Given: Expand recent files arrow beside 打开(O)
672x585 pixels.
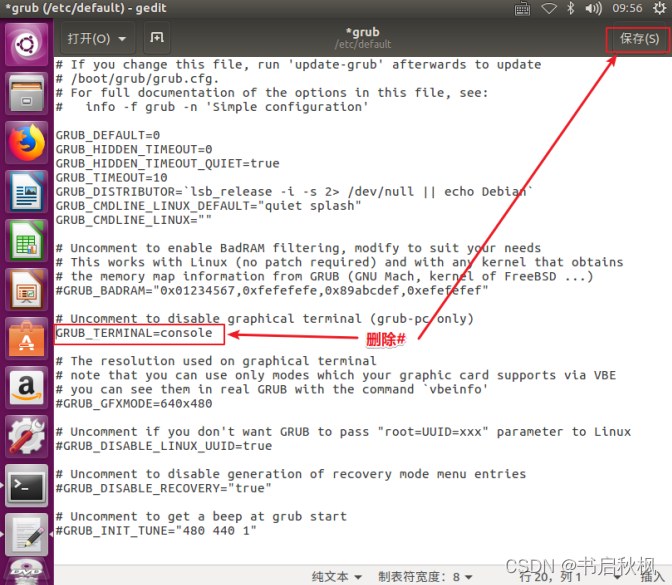Looking at the screenshot, I should click(x=123, y=39).
